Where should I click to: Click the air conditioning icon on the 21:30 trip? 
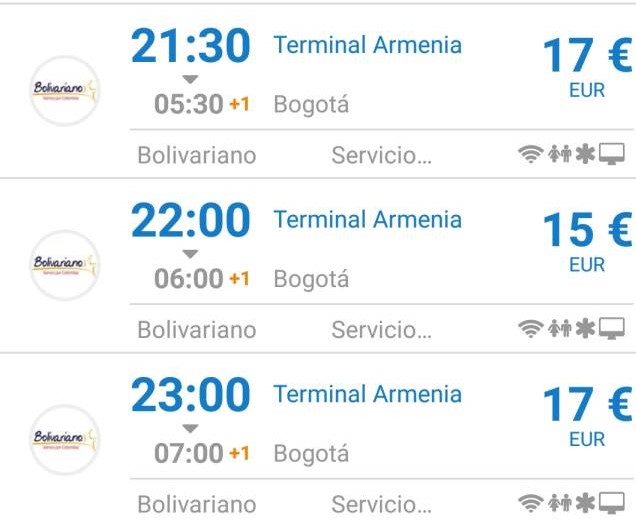(584, 155)
